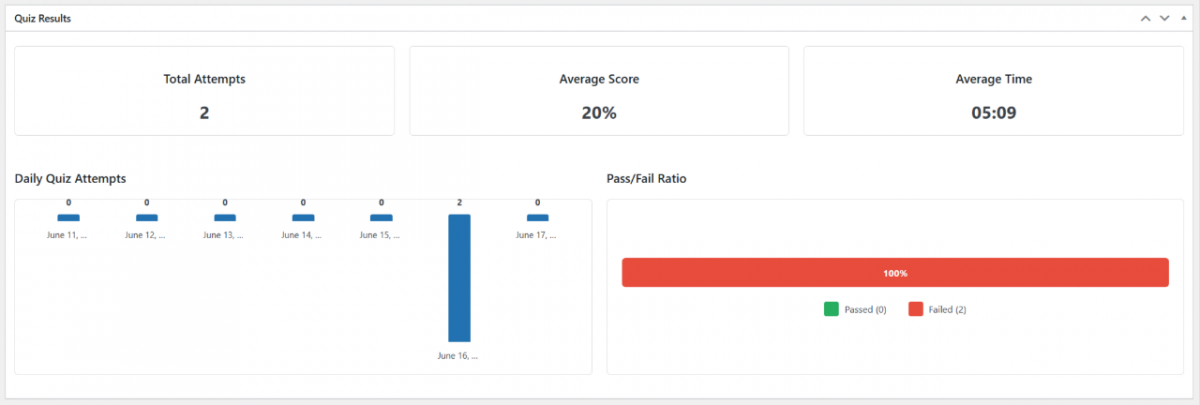
Task: Select the June 17 bar in chart
Action: click(x=537, y=218)
